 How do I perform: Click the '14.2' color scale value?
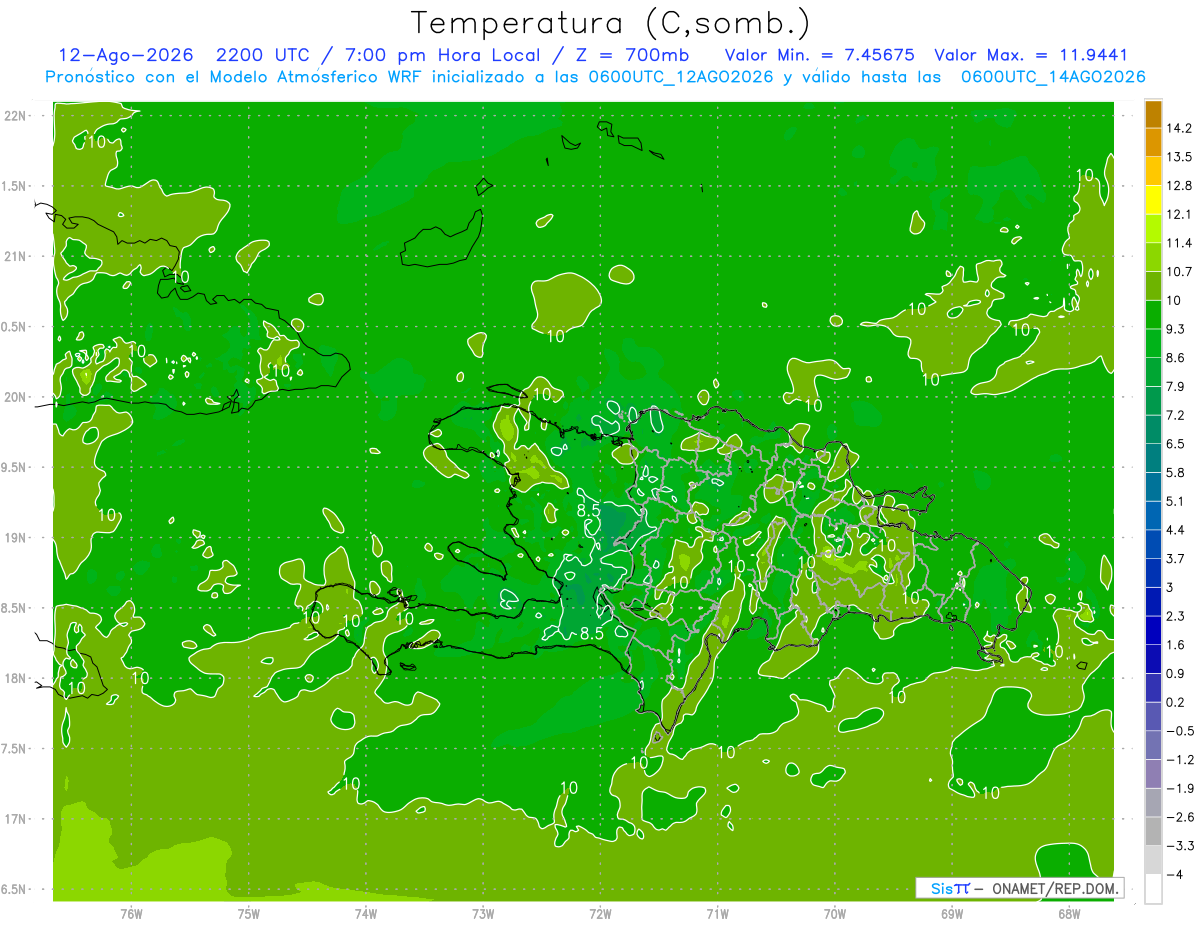[1179, 128]
